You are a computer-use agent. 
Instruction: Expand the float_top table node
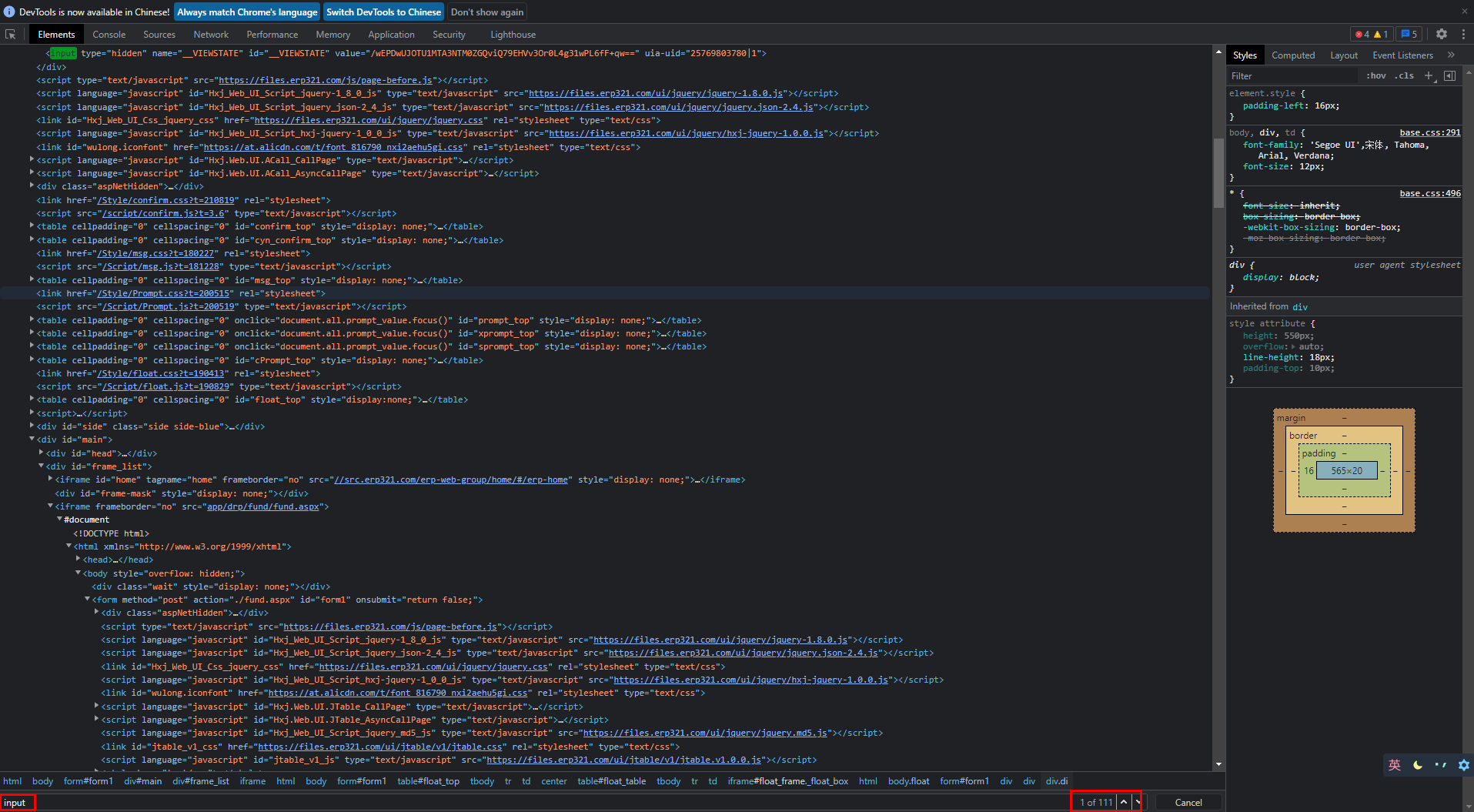[x=32, y=399]
